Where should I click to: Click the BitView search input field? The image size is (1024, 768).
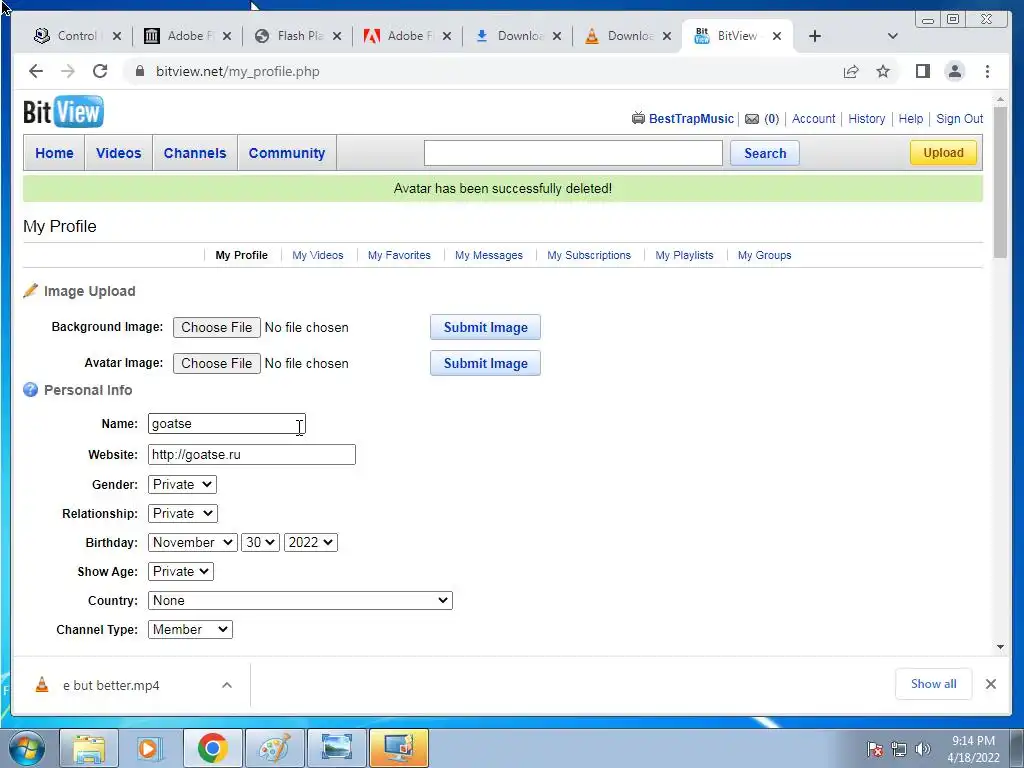tap(573, 153)
